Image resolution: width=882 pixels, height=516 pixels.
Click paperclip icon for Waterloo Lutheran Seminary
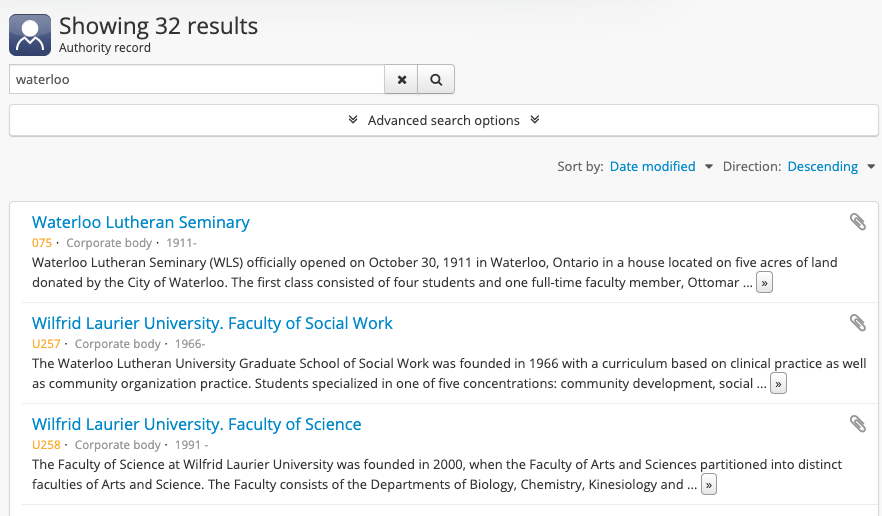[x=857, y=222]
